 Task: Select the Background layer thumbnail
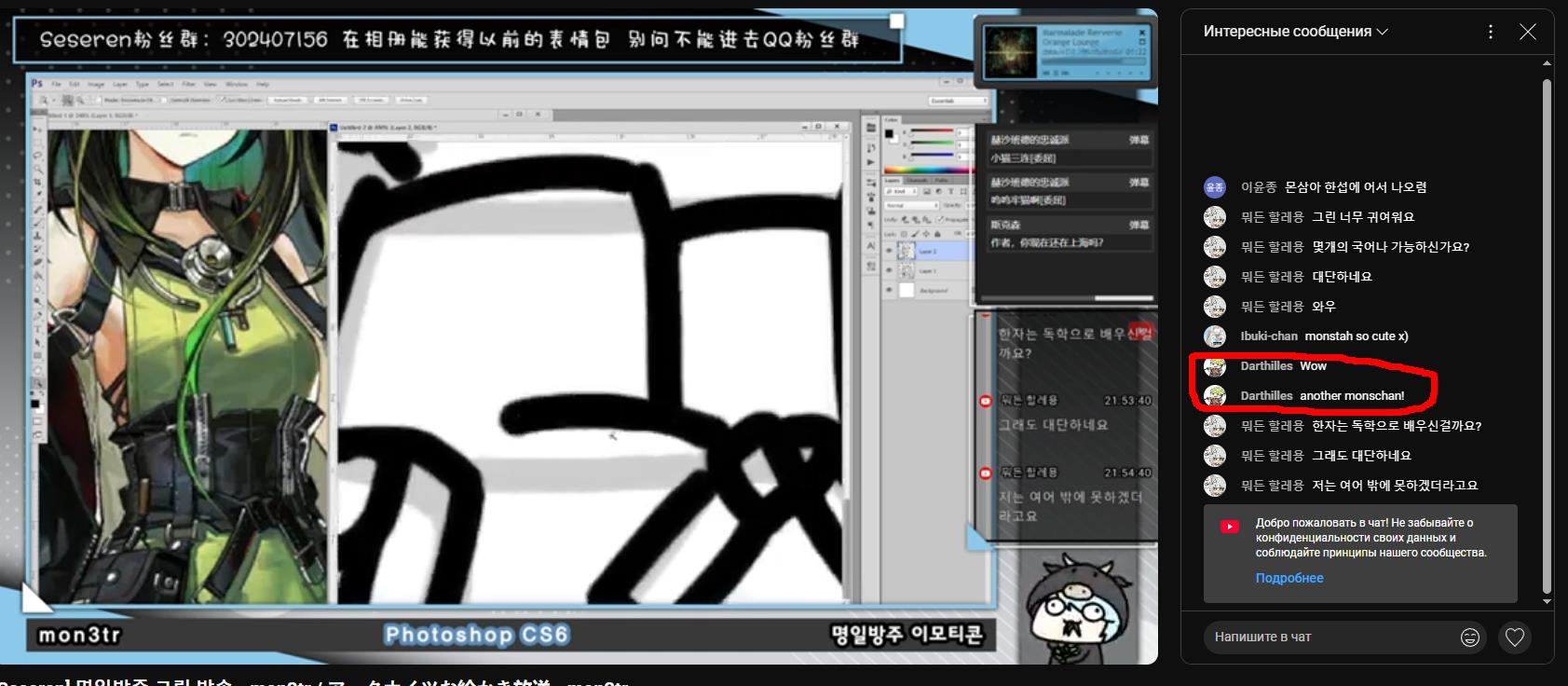[x=907, y=290]
